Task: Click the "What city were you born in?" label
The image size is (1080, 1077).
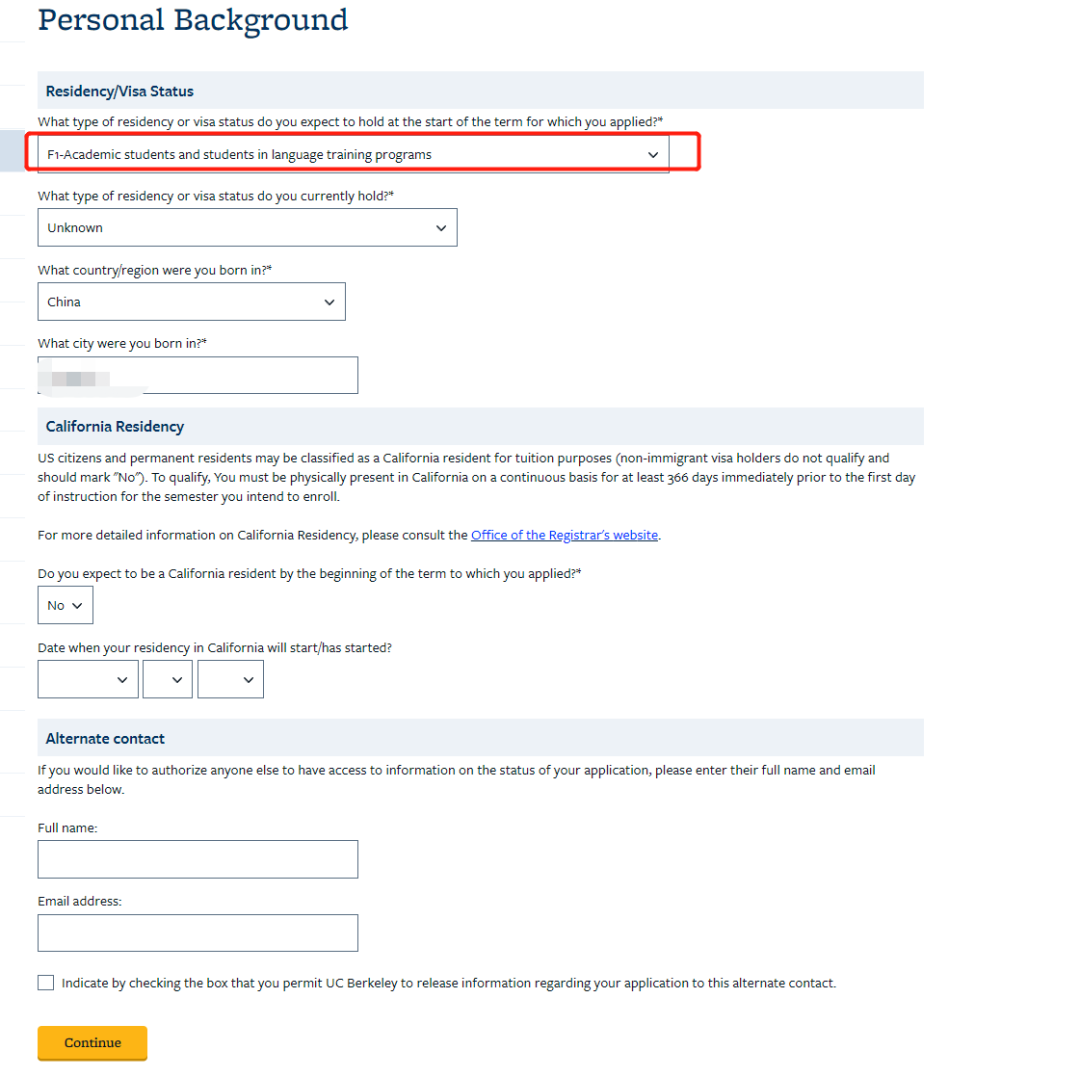Action: pyautogui.click(x=122, y=343)
